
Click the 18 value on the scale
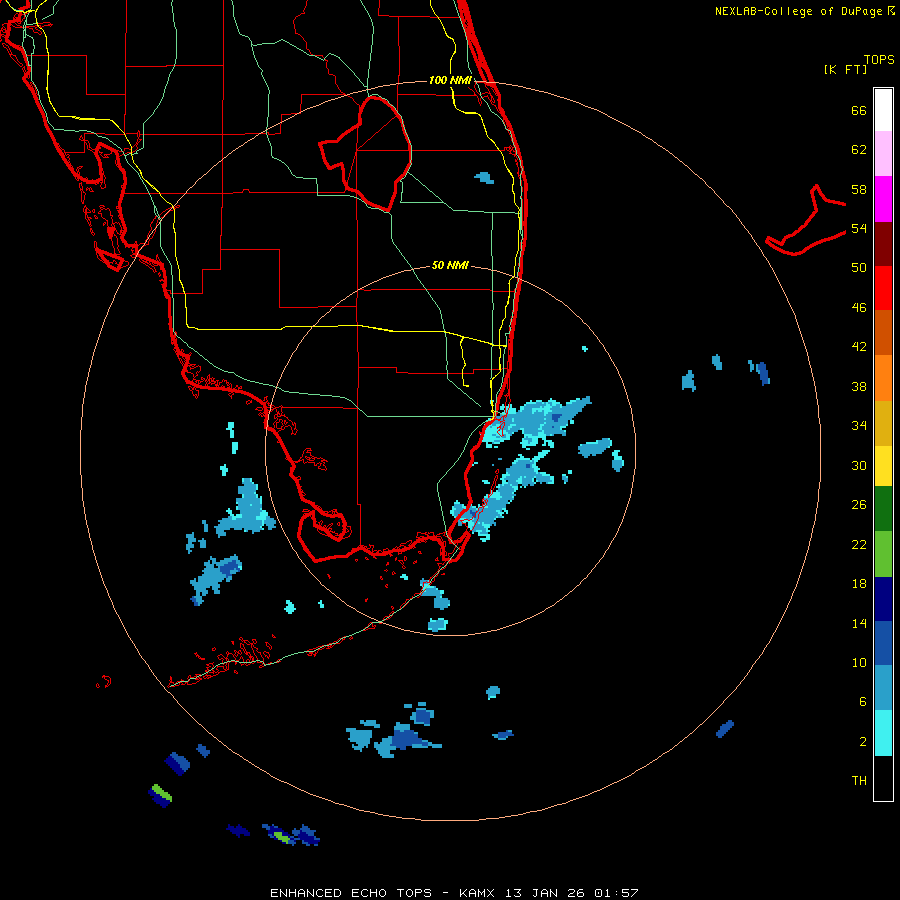tap(859, 584)
